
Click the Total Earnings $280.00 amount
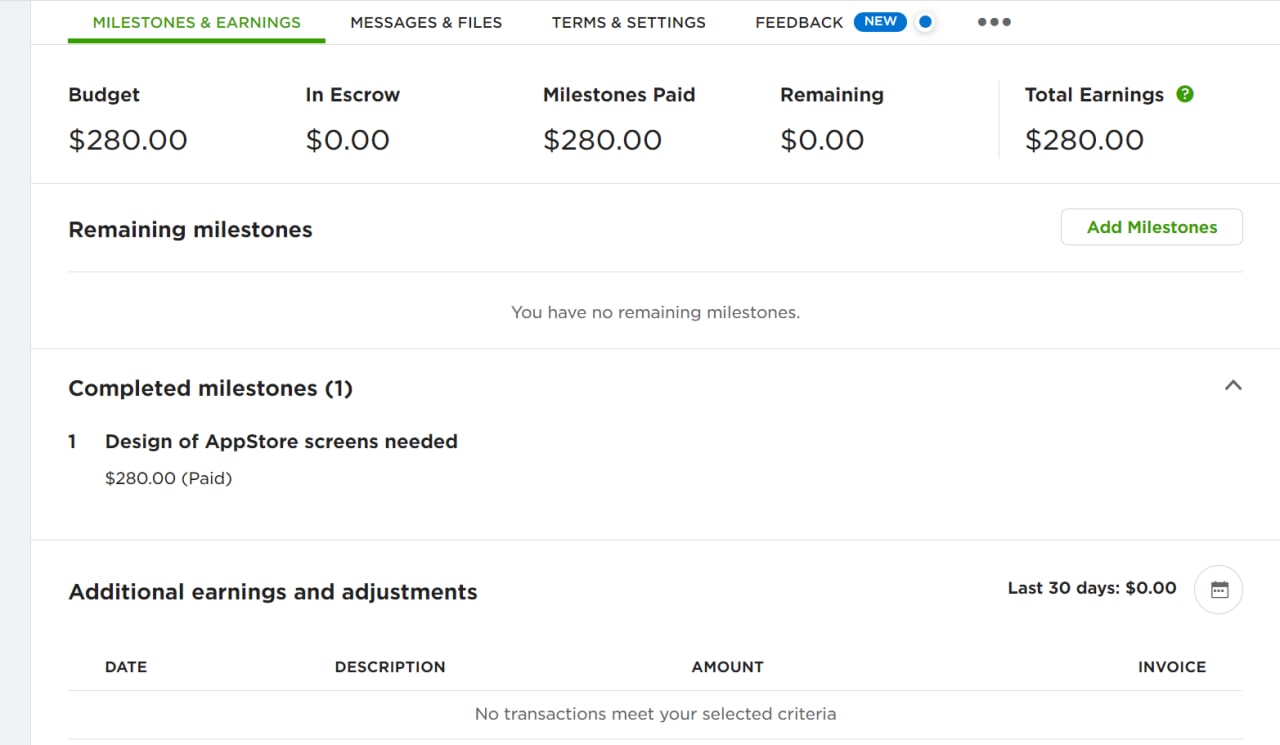point(1084,140)
